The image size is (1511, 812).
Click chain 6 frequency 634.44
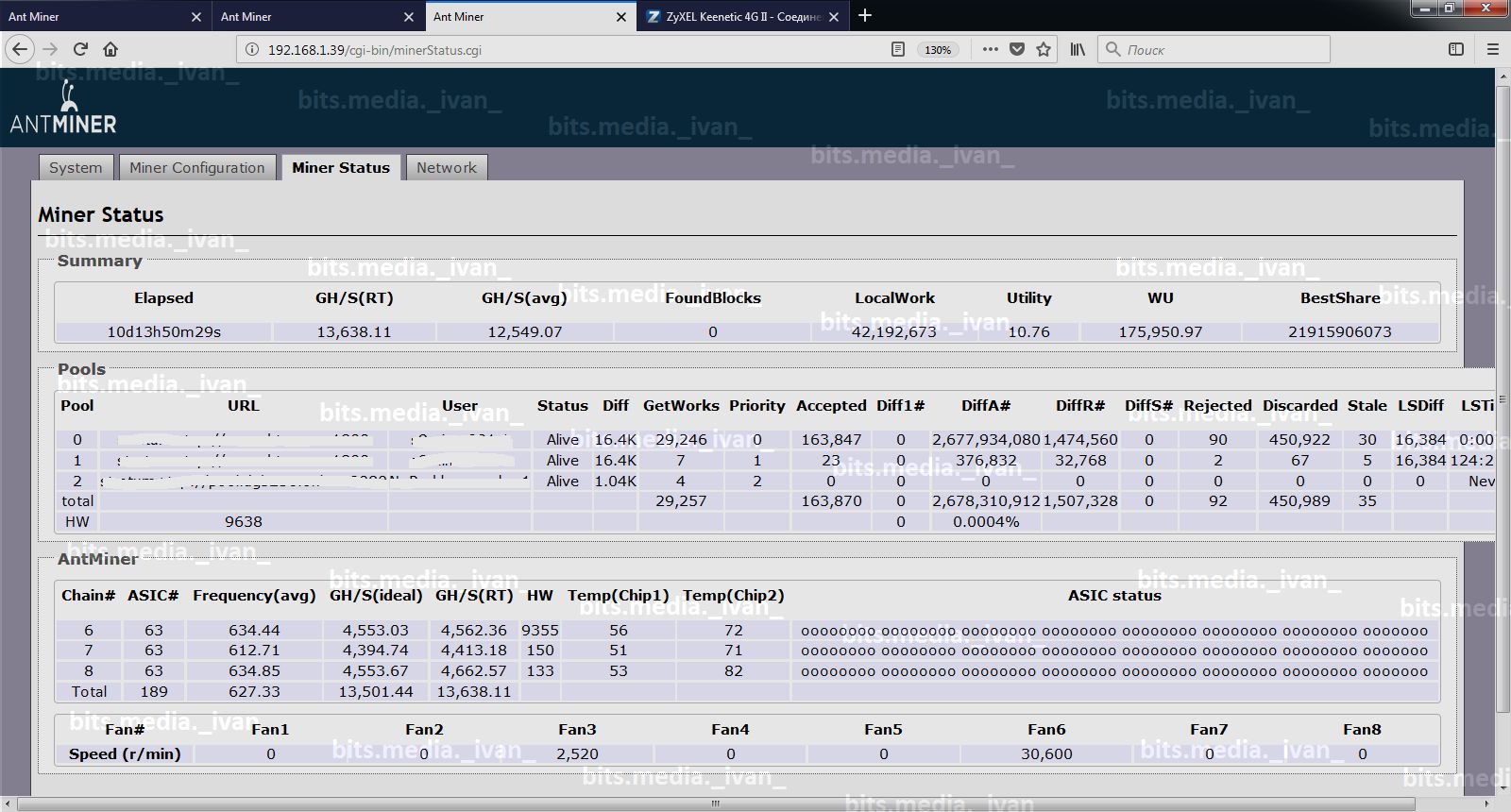pos(254,630)
